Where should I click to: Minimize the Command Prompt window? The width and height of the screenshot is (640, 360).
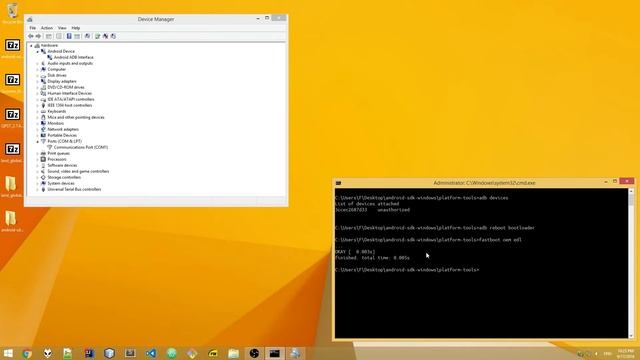click(x=606, y=182)
